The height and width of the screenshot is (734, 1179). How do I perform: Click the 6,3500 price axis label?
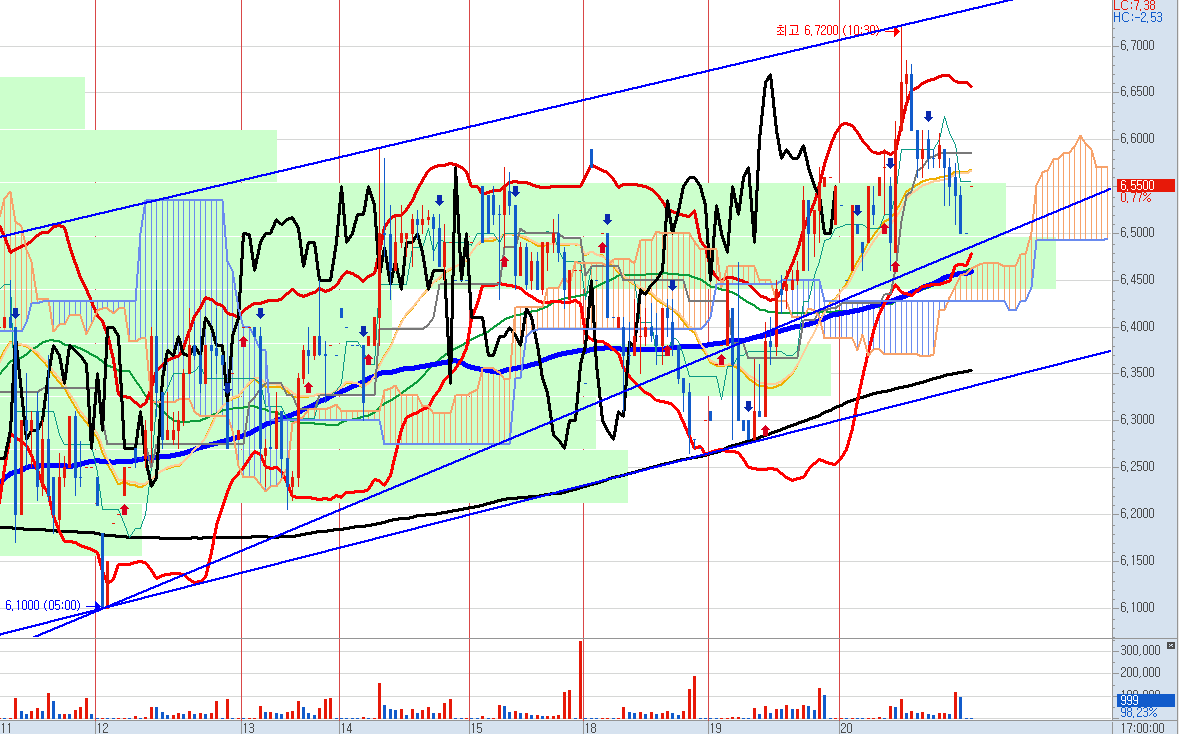click(x=1137, y=373)
